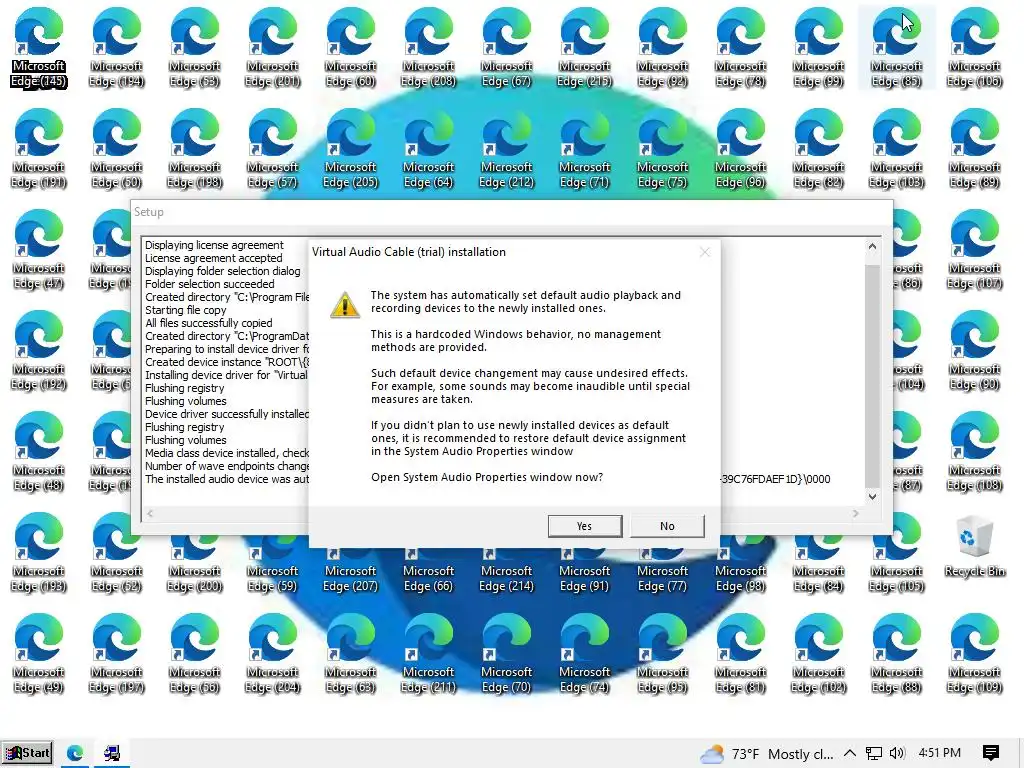Select the Setup installer taskbar icon
This screenshot has width=1024, height=768.
coord(112,753)
